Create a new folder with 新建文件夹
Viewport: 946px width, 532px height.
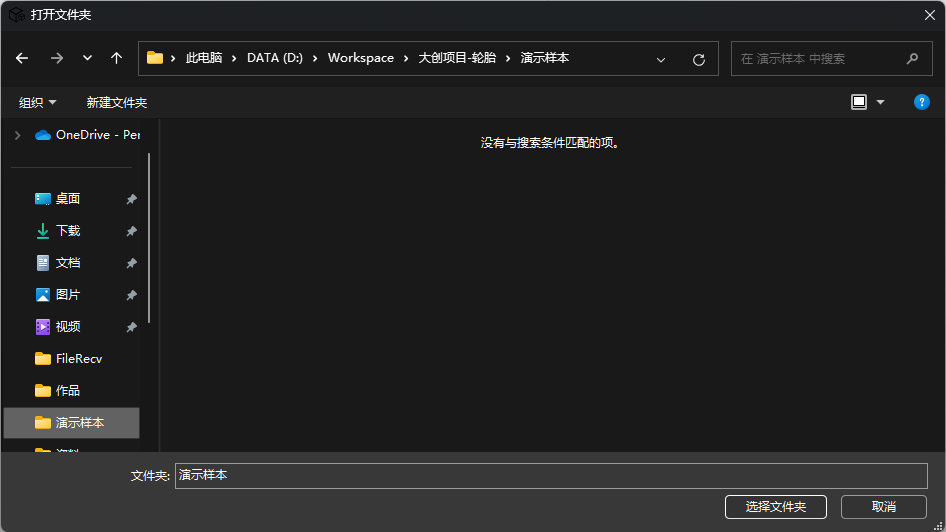[x=116, y=103]
